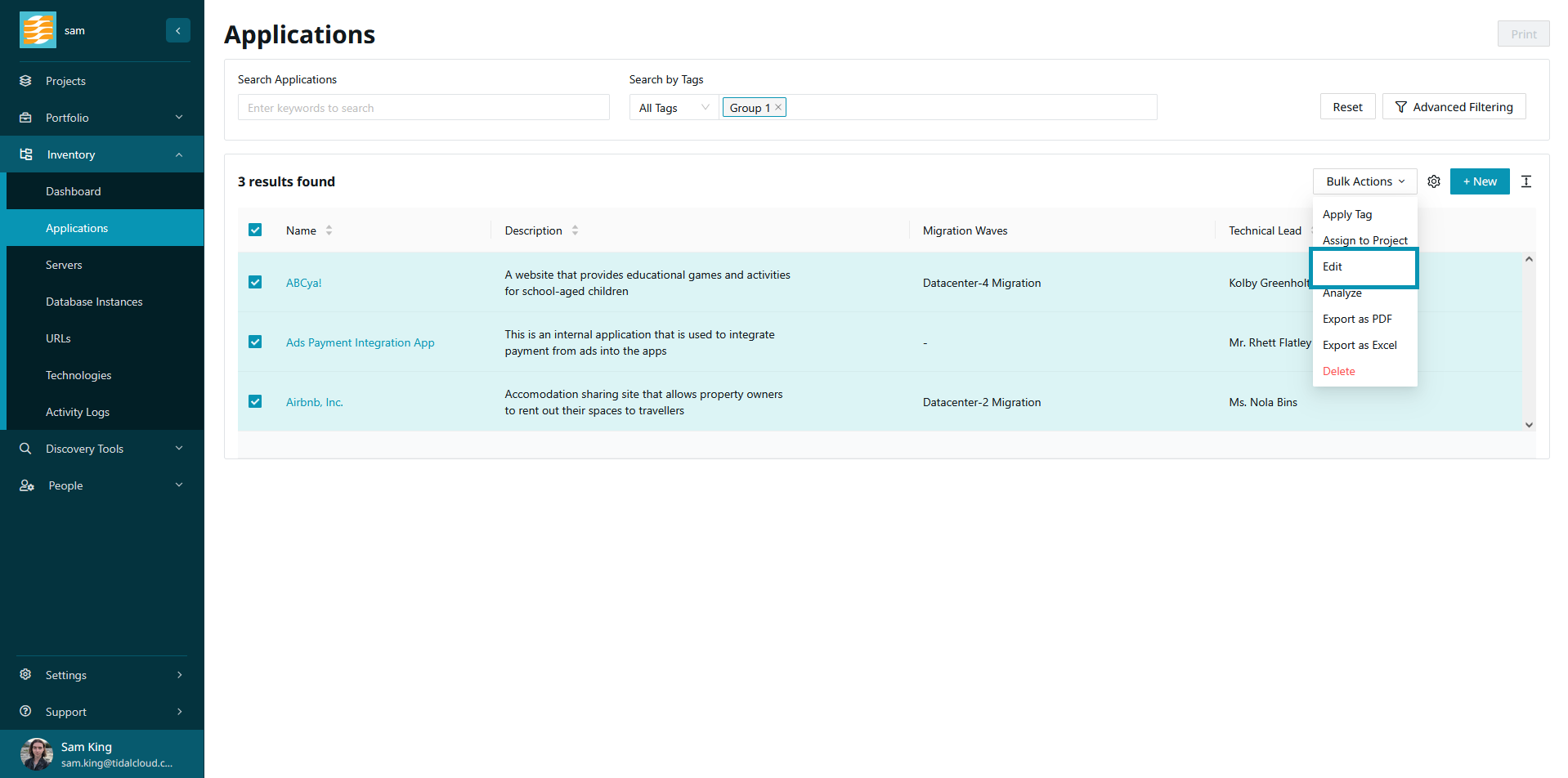Deselect the Airbnb, Inc. row checkbox

point(255,401)
